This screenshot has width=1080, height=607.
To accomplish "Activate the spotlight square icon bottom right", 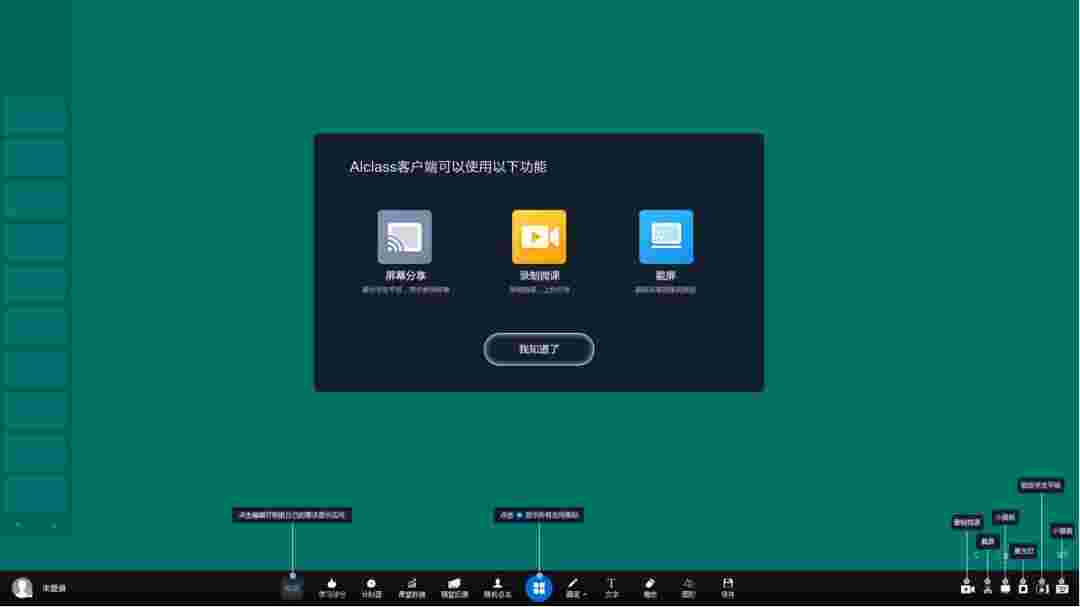I will click(x=1023, y=588).
